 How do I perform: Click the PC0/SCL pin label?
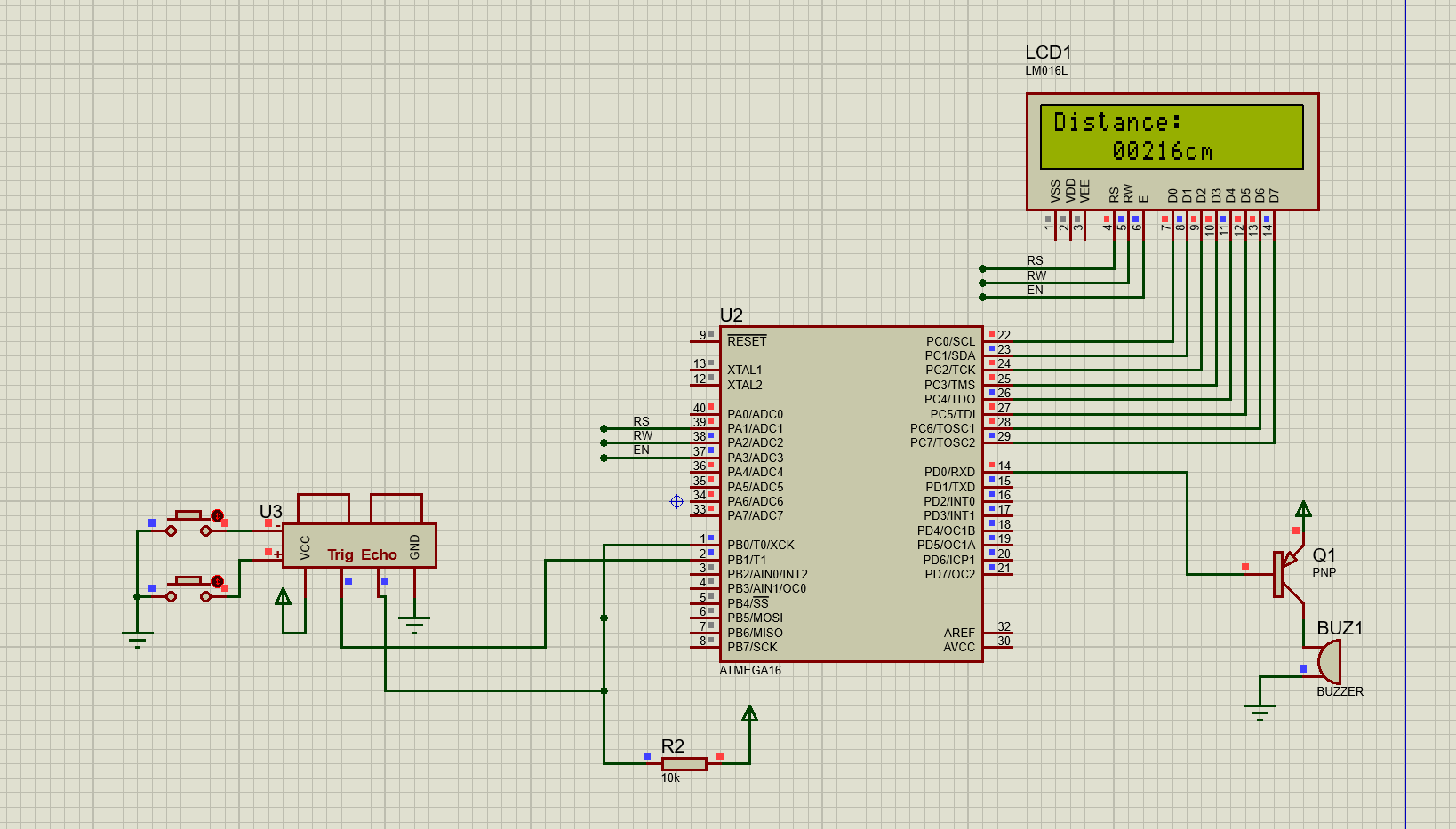point(950,341)
